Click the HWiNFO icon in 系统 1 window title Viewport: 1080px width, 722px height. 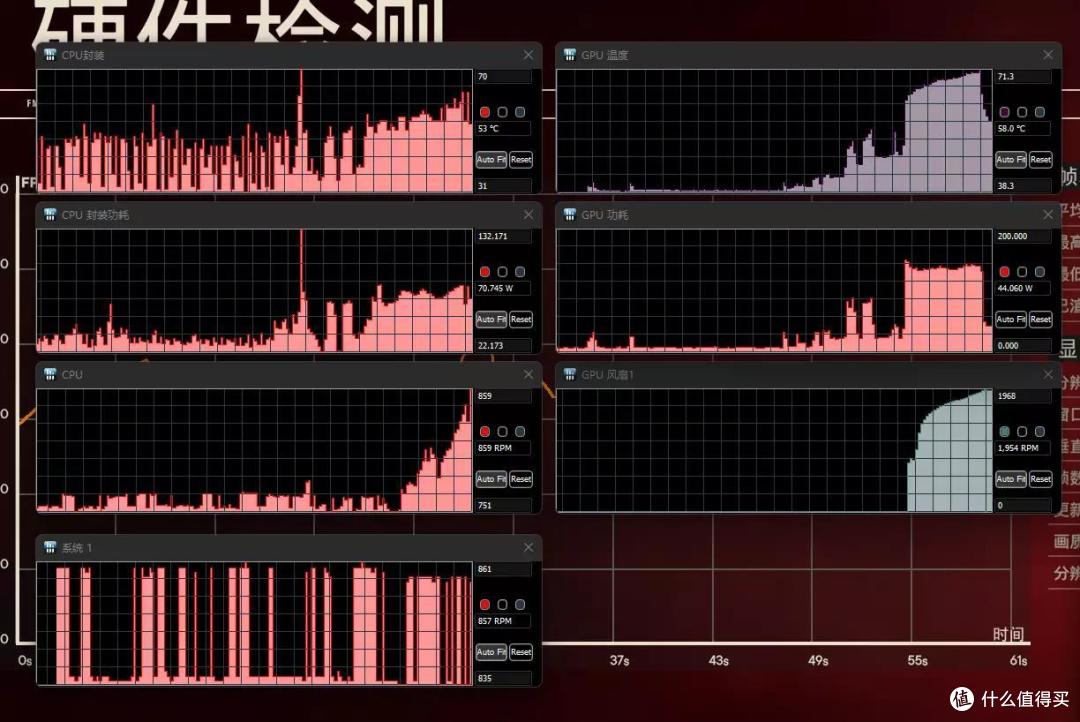50,548
